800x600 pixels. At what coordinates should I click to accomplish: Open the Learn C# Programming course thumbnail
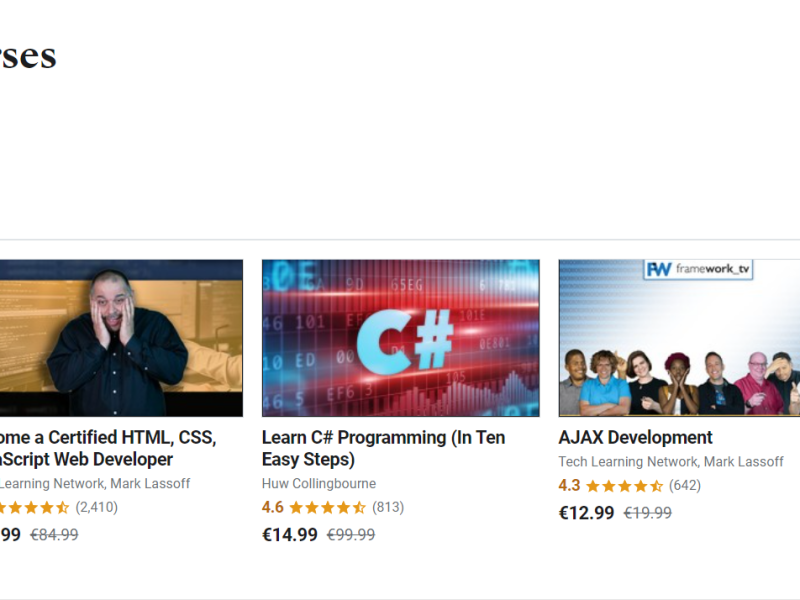pos(401,338)
